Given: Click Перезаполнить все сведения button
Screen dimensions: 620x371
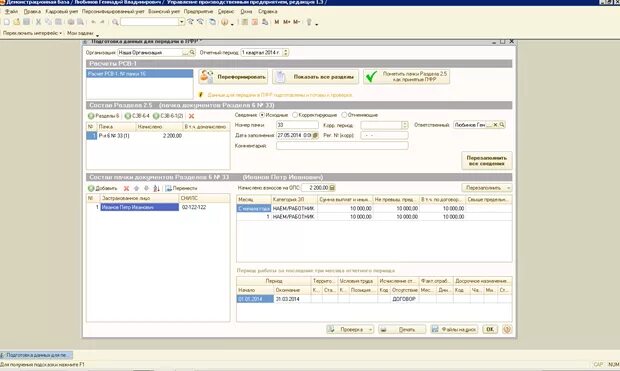Looking at the screenshot, I should click(x=487, y=161).
